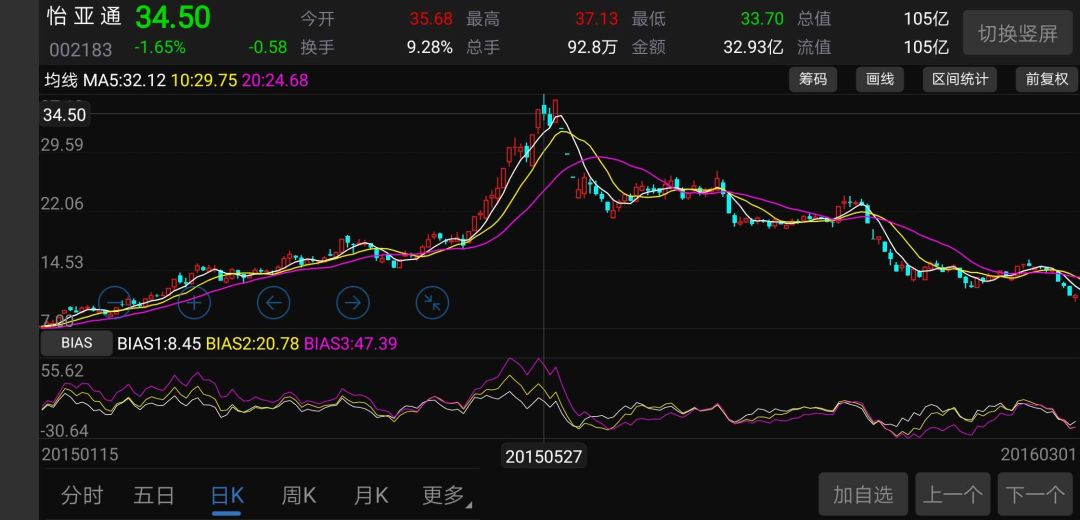
Task: Click the BIAS2:20.78 value
Action: point(253,343)
